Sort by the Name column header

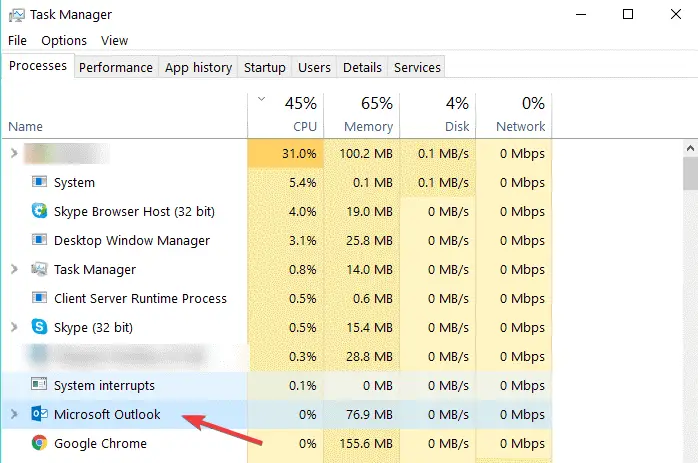(x=125, y=116)
